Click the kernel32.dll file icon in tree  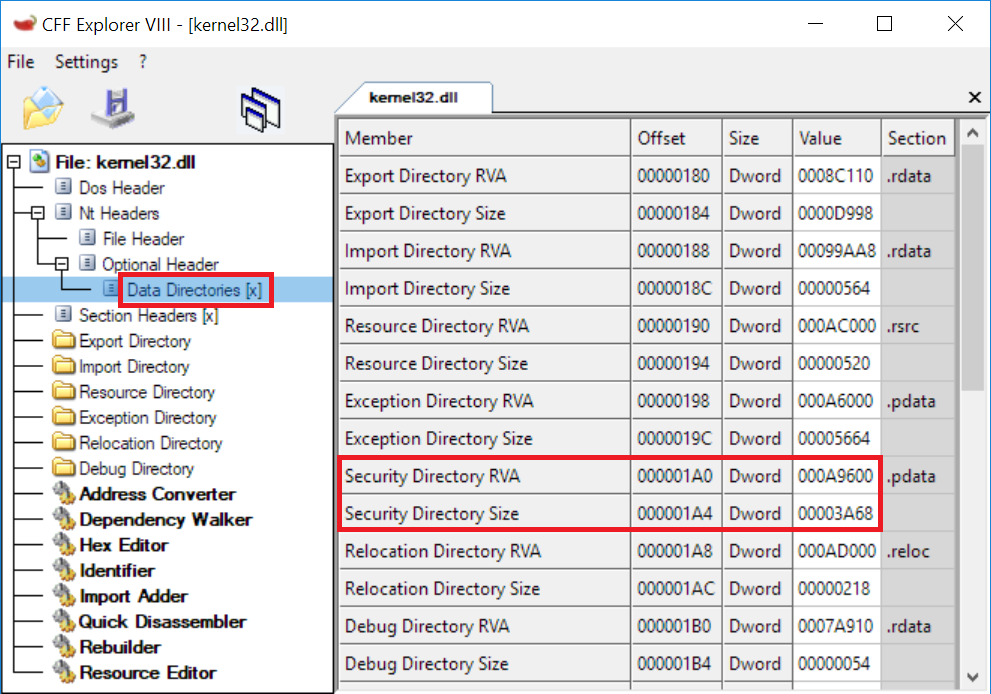coord(40,162)
